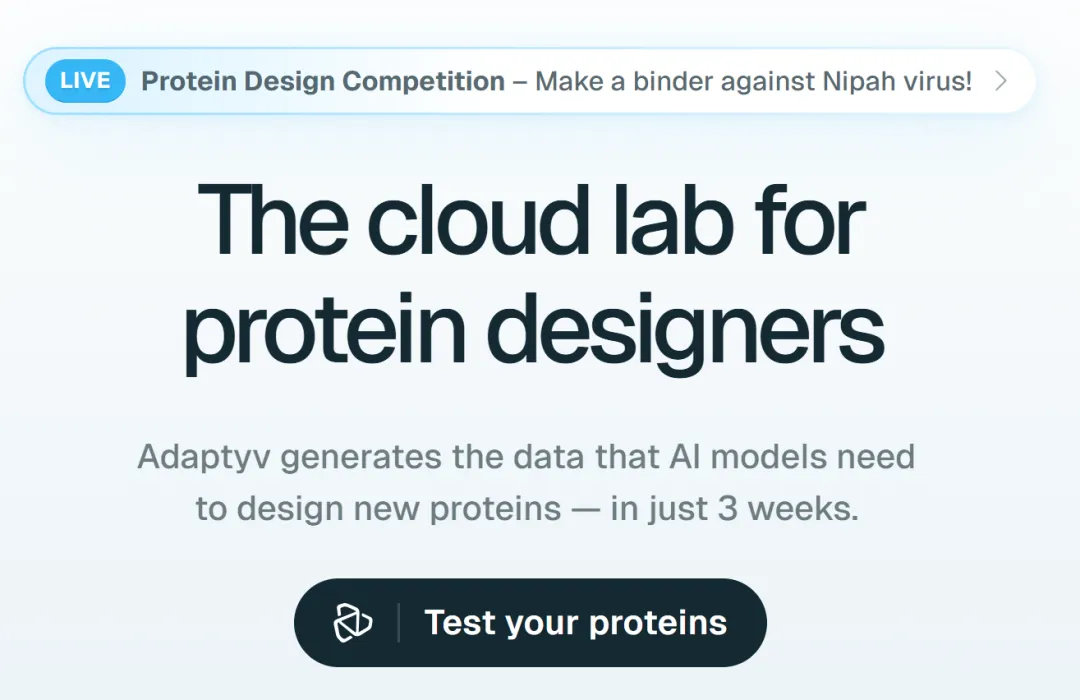The height and width of the screenshot is (700, 1080).
Task: Select the vertical divider inside the dark button
Action: click(399, 623)
